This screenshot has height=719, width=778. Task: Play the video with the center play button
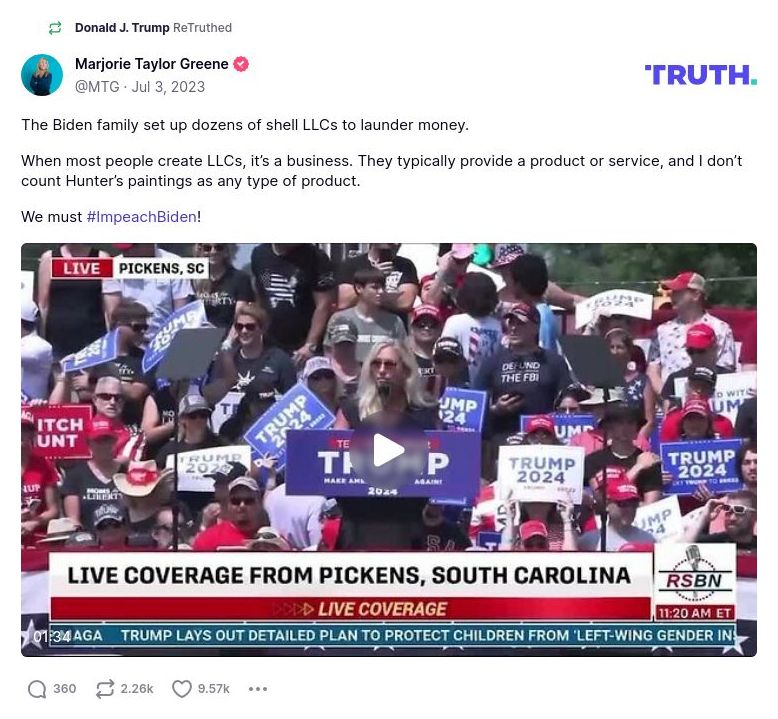pyautogui.click(x=388, y=450)
